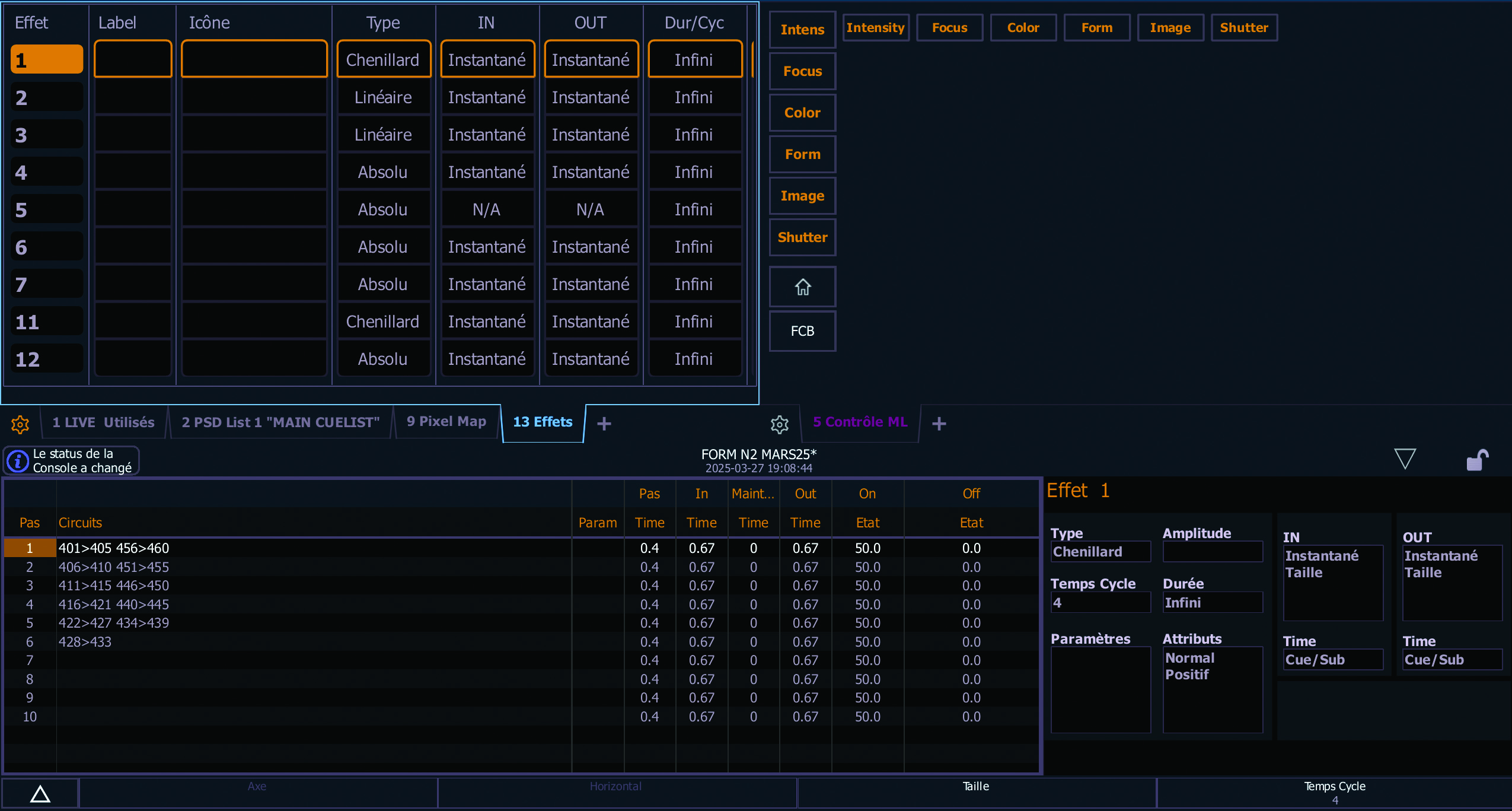Screen dimensions: 1512x811
Task: Open OUT cell Instantané for effect 1
Action: 591,59
